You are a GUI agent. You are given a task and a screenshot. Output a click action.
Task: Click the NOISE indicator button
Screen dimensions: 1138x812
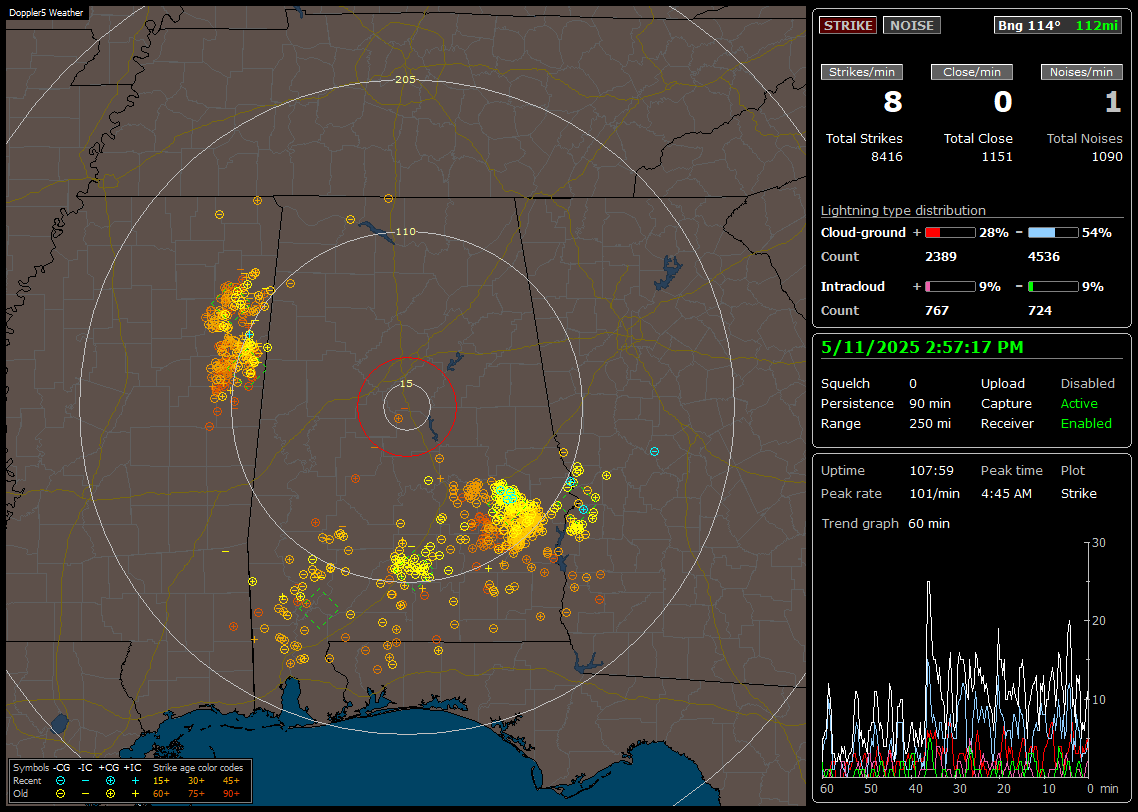click(912, 25)
